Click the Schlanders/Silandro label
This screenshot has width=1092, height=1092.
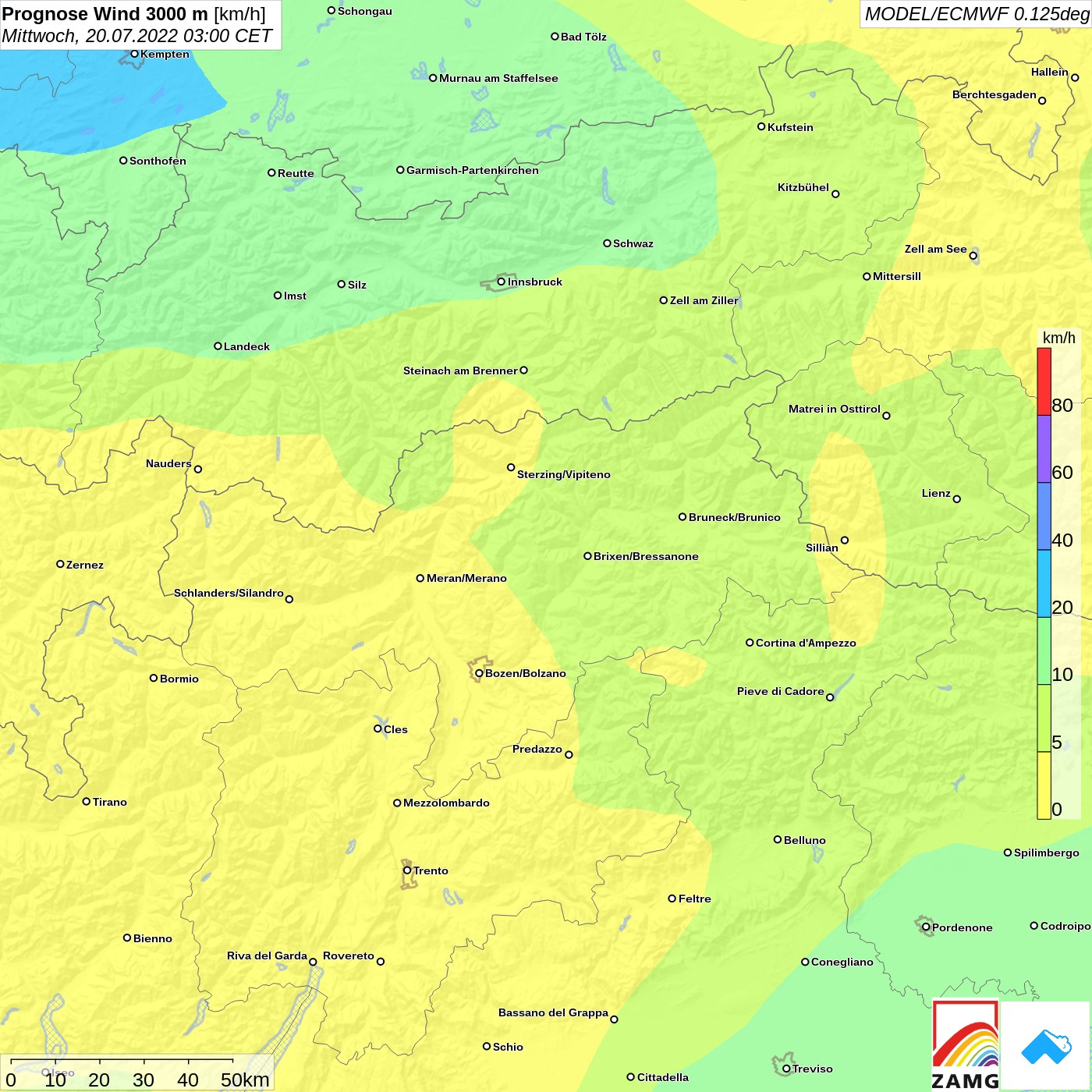click(229, 593)
